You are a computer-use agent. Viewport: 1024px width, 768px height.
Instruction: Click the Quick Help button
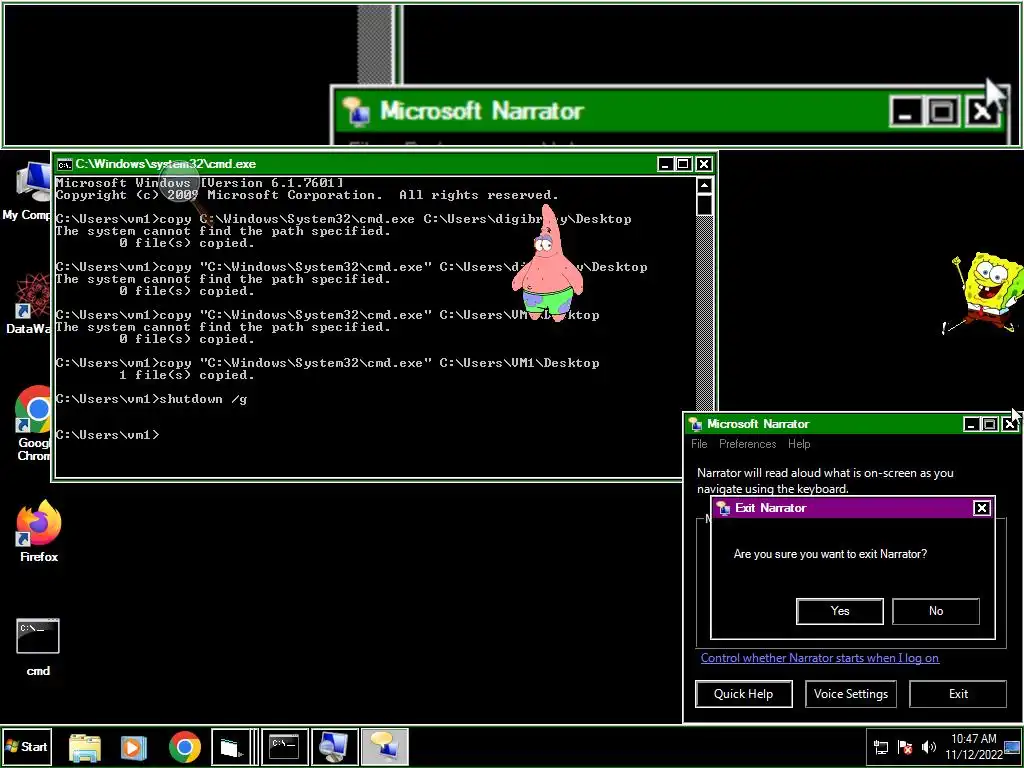(x=744, y=694)
